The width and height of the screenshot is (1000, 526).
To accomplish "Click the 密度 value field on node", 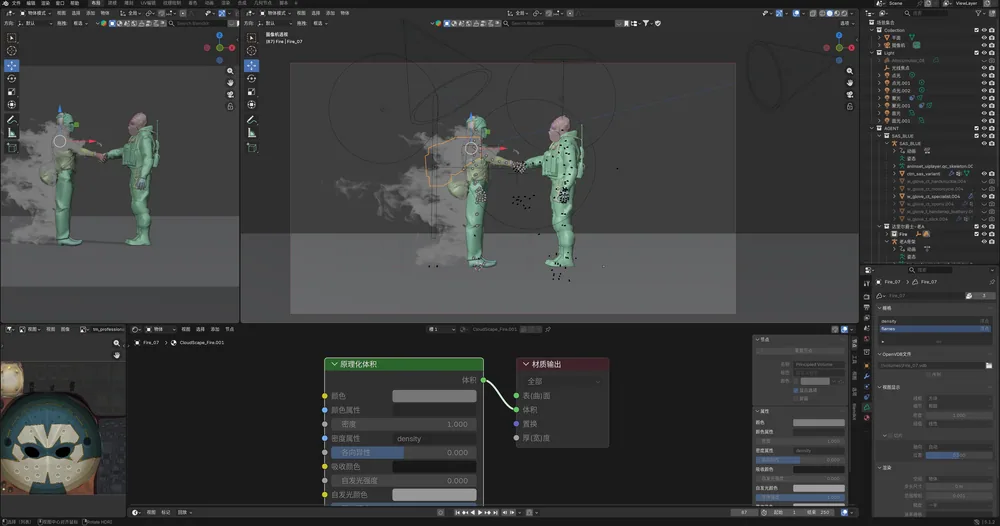I will [404, 424].
